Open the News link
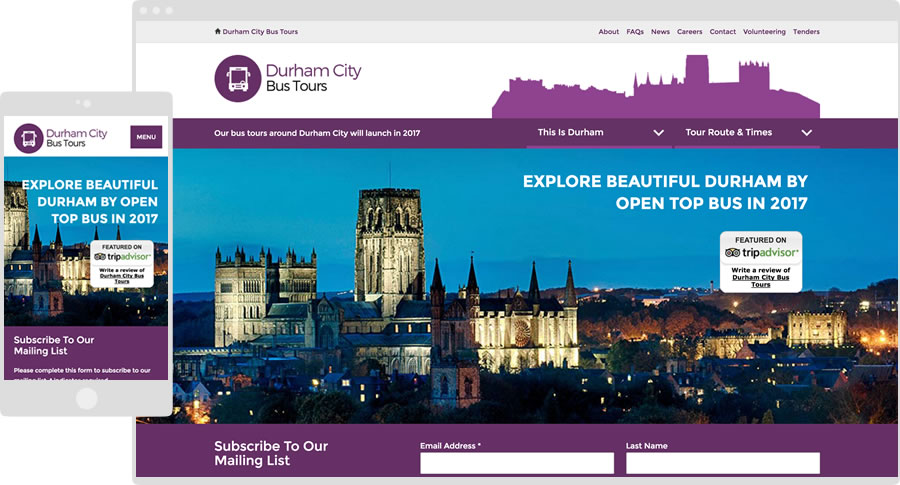 660,32
